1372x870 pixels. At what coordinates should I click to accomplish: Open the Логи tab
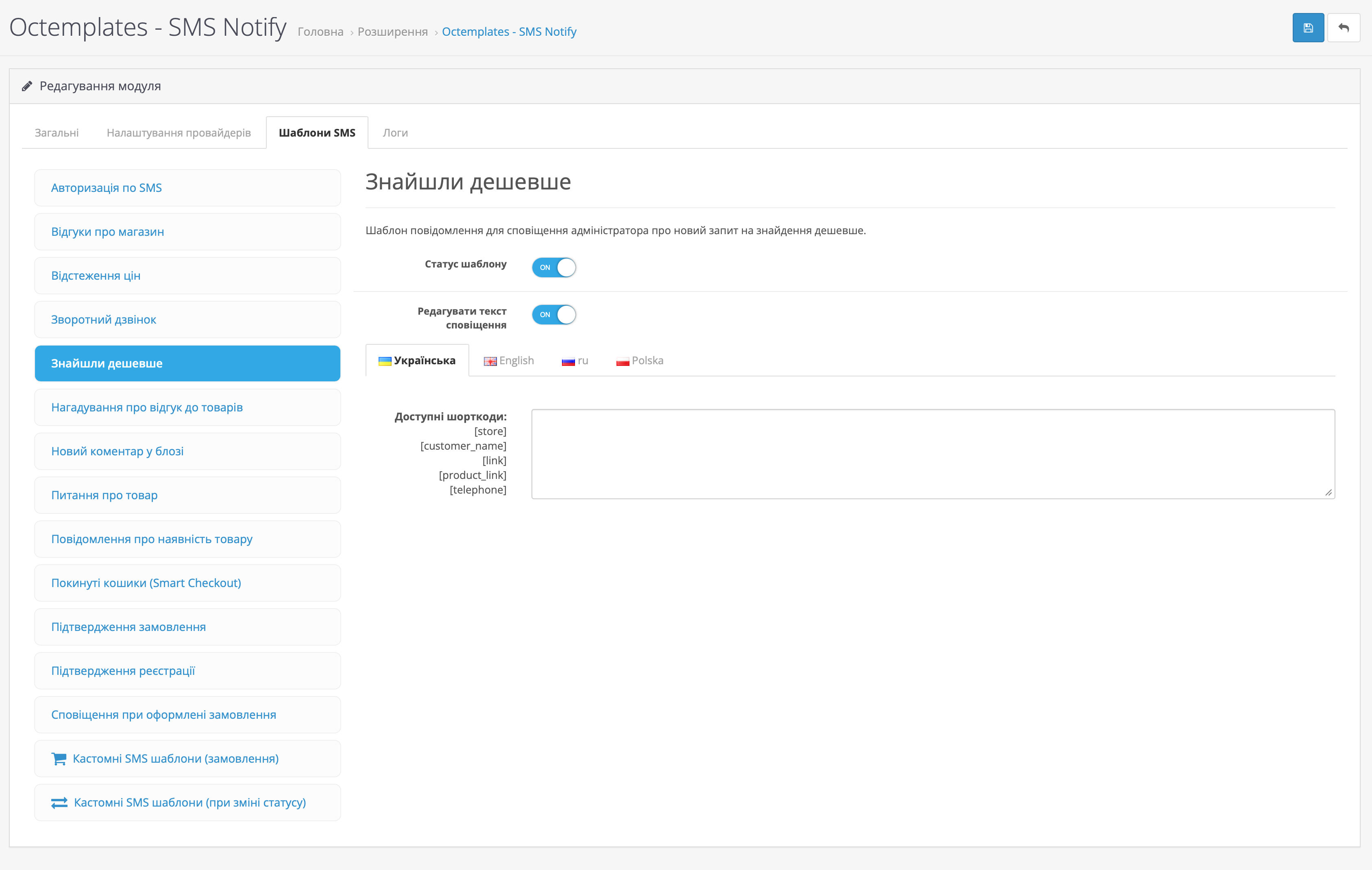pos(395,133)
